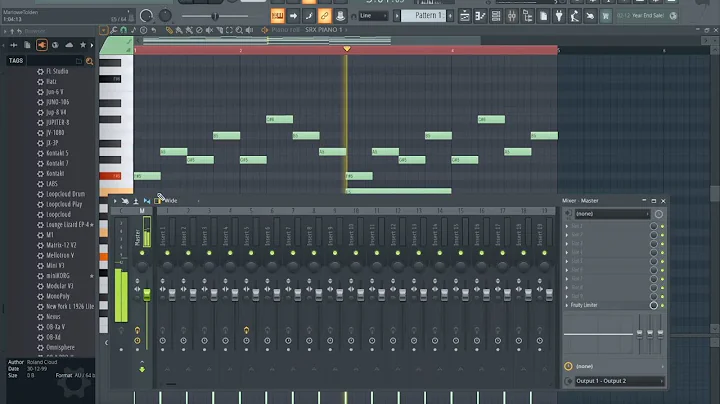Select the zoom tool in piano roll
Viewport: 720px width, 404px height.
tap(239, 30)
